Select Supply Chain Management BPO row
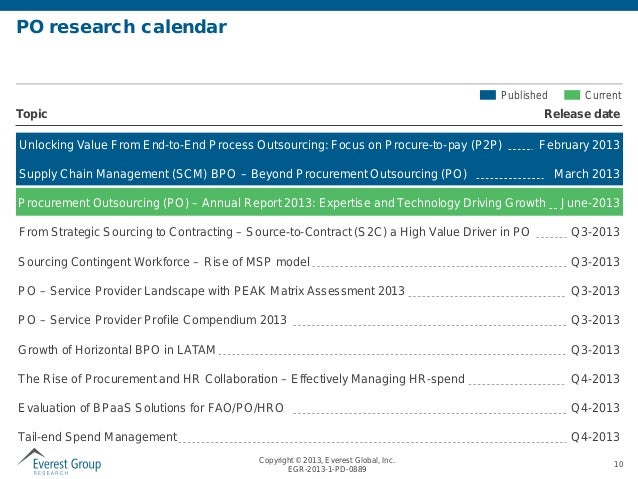 click(x=243, y=174)
